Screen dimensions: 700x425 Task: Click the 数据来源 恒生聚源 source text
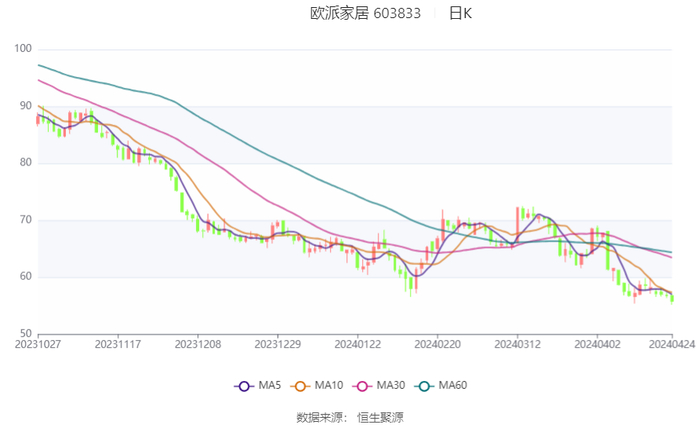[x=350, y=416]
